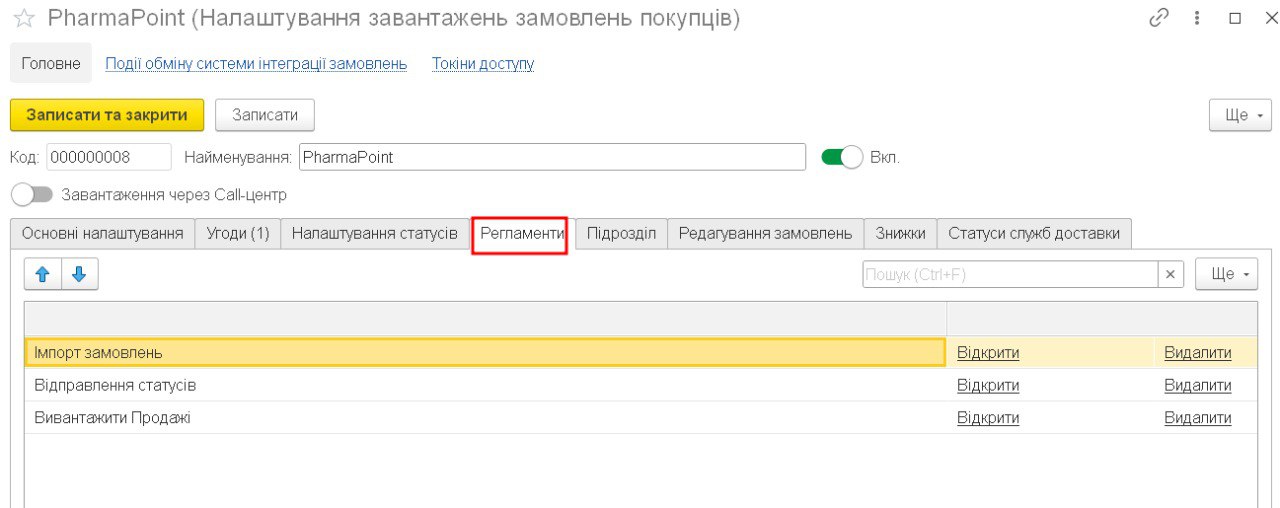The width and height of the screenshot is (1280, 508).
Task: Move row up with arrow icon
Action: pyautogui.click(x=43, y=274)
